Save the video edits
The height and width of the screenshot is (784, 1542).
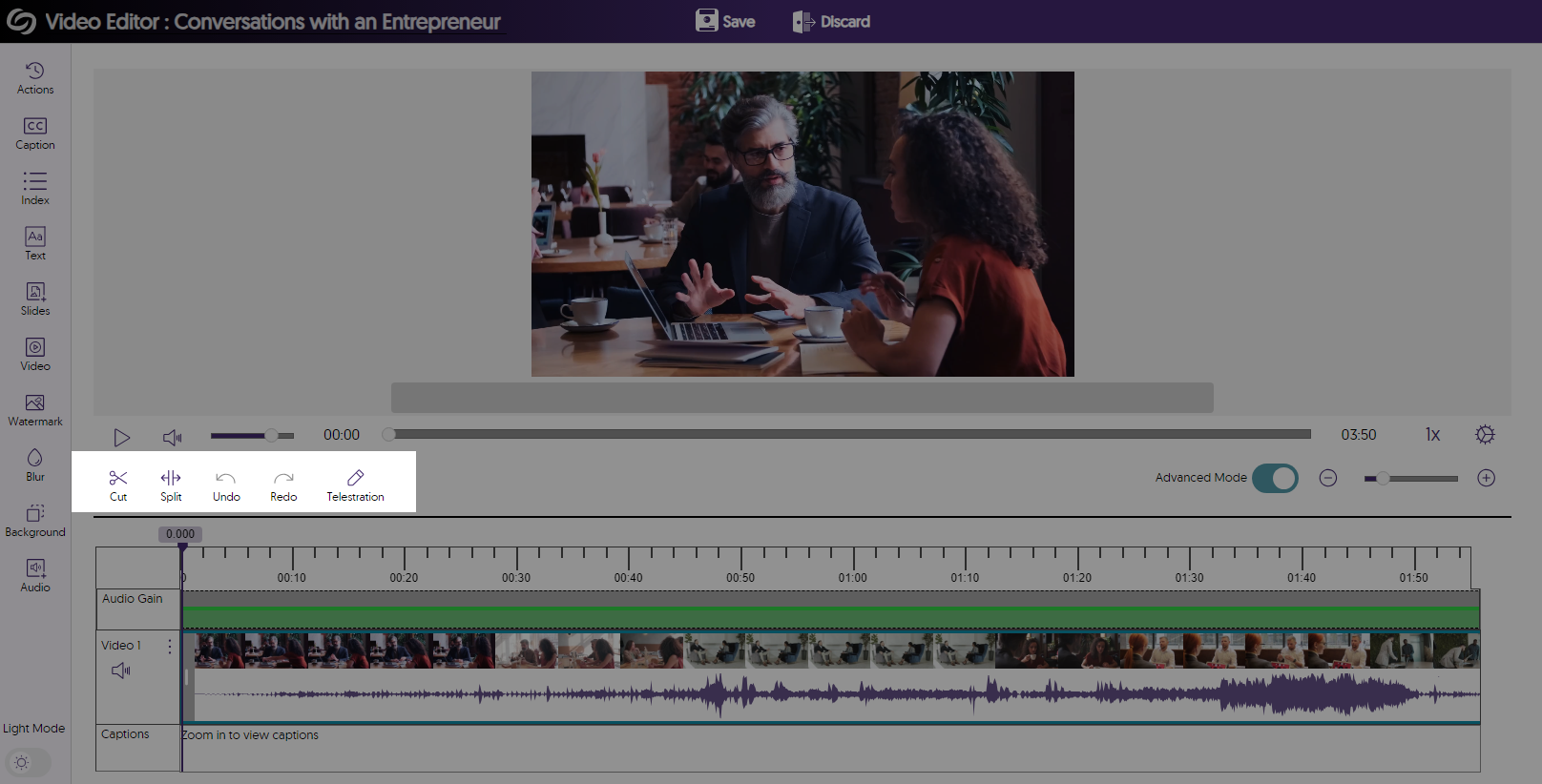pos(725,21)
